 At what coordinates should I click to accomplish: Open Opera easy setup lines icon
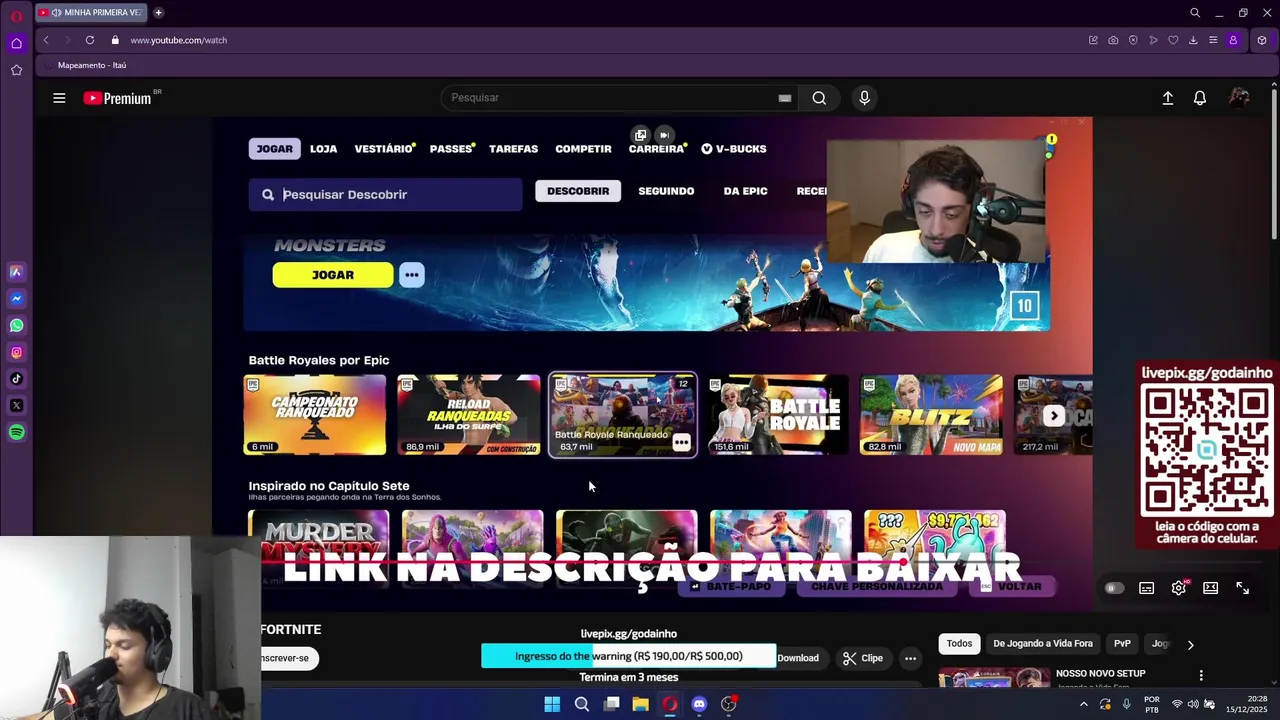point(1213,40)
